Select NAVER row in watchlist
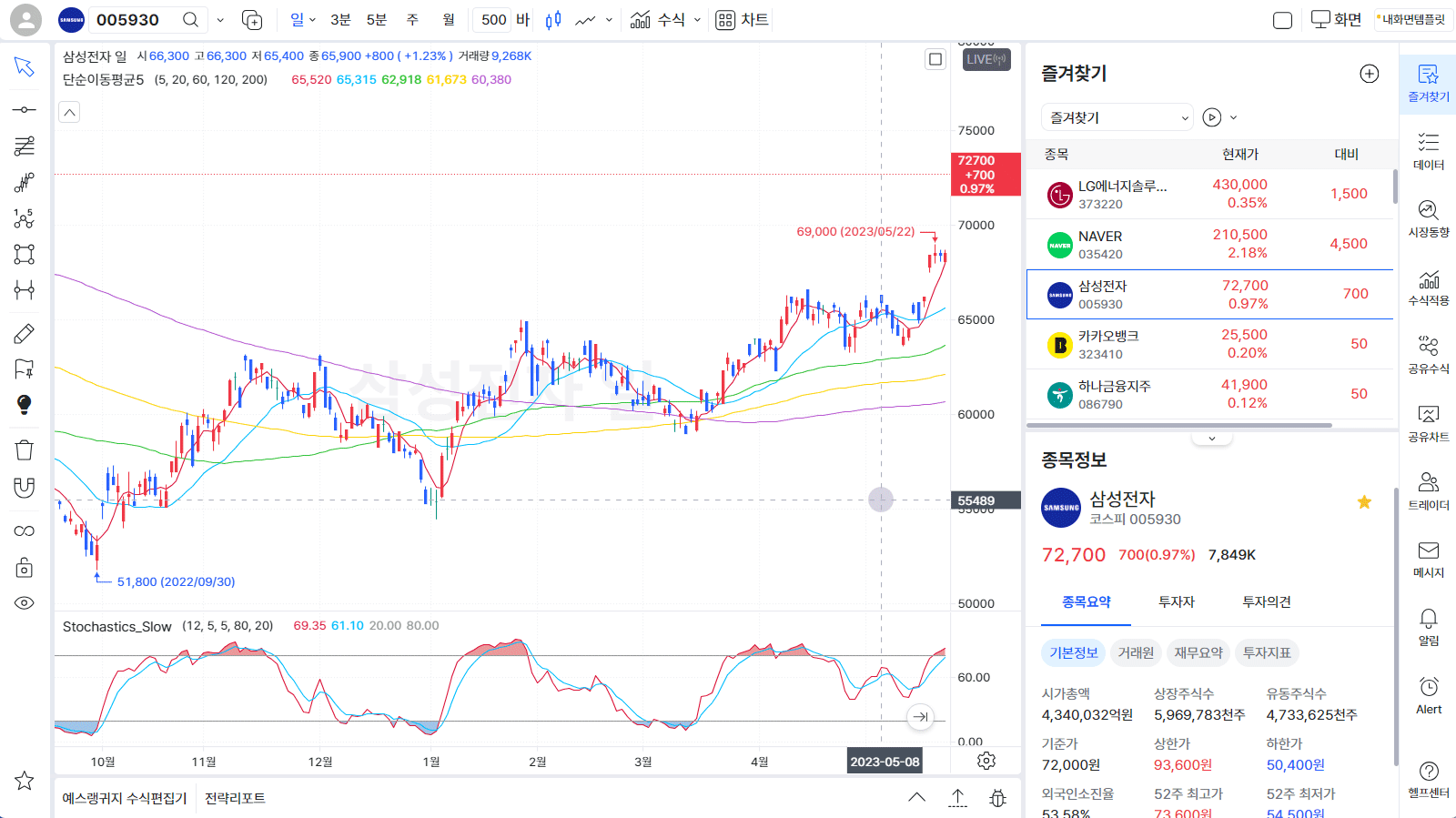Screen dimensions: 1456x818 pyautogui.click(x=1209, y=244)
